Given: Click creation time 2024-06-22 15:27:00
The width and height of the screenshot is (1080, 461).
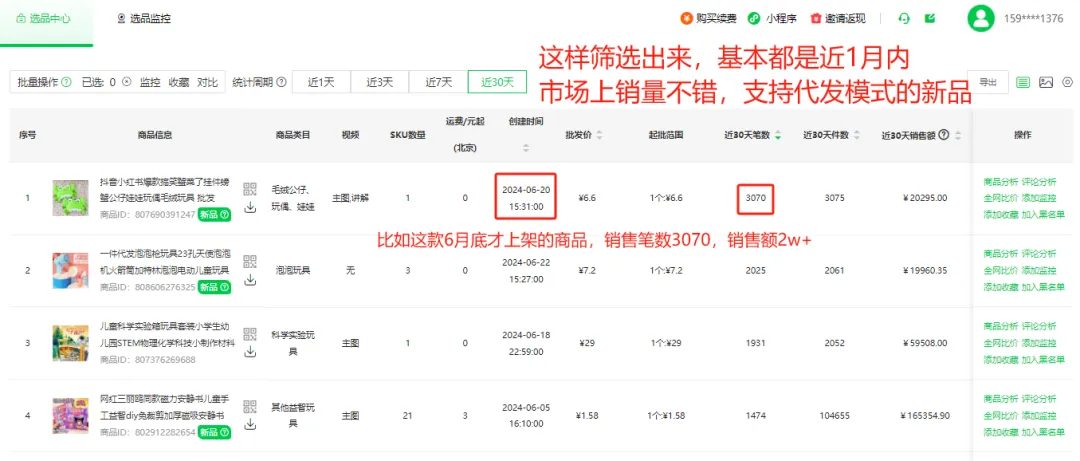Looking at the screenshot, I should pos(525,270).
